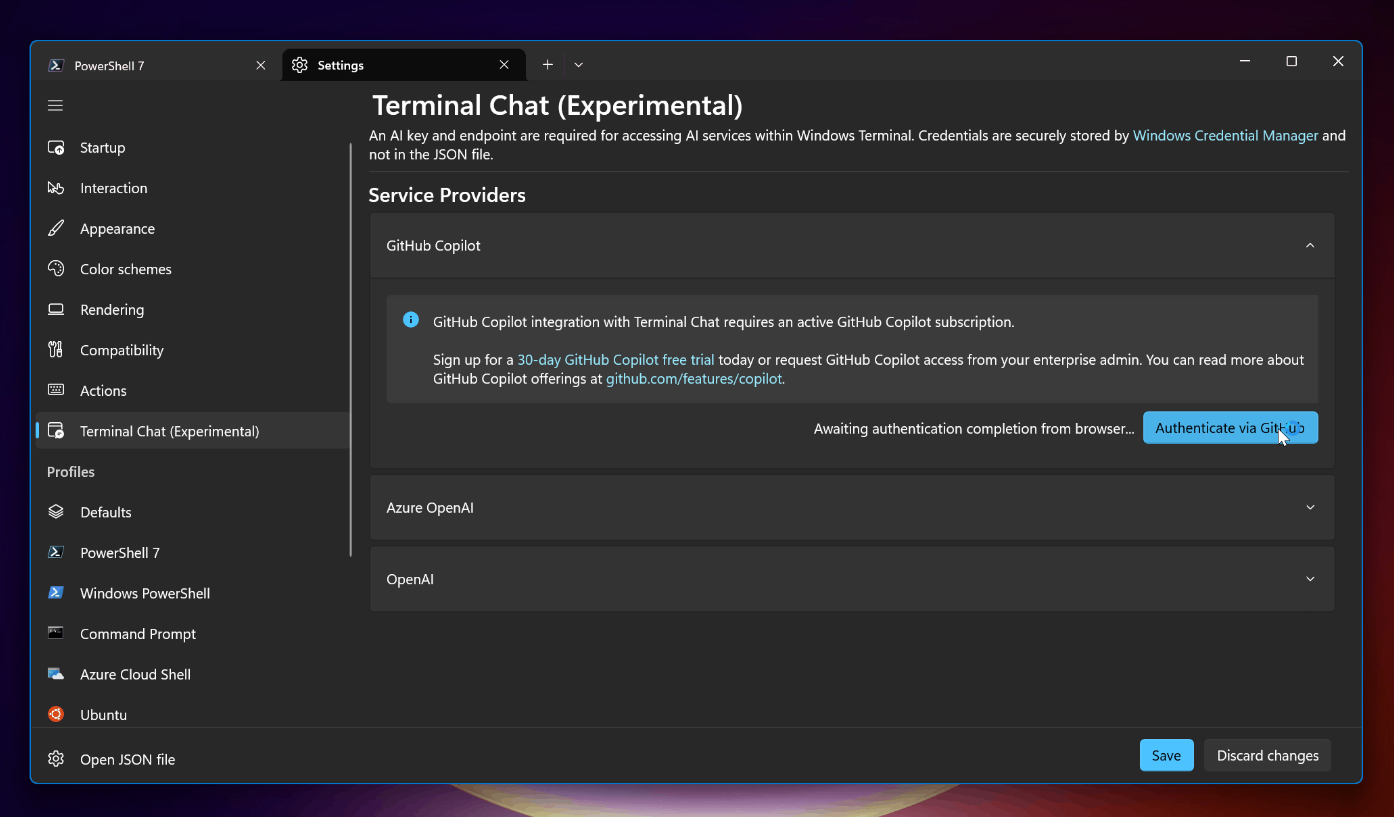Screen dimensions: 1394x817
Task: Click the hamburger navigation menu
Action: [x=55, y=104]
